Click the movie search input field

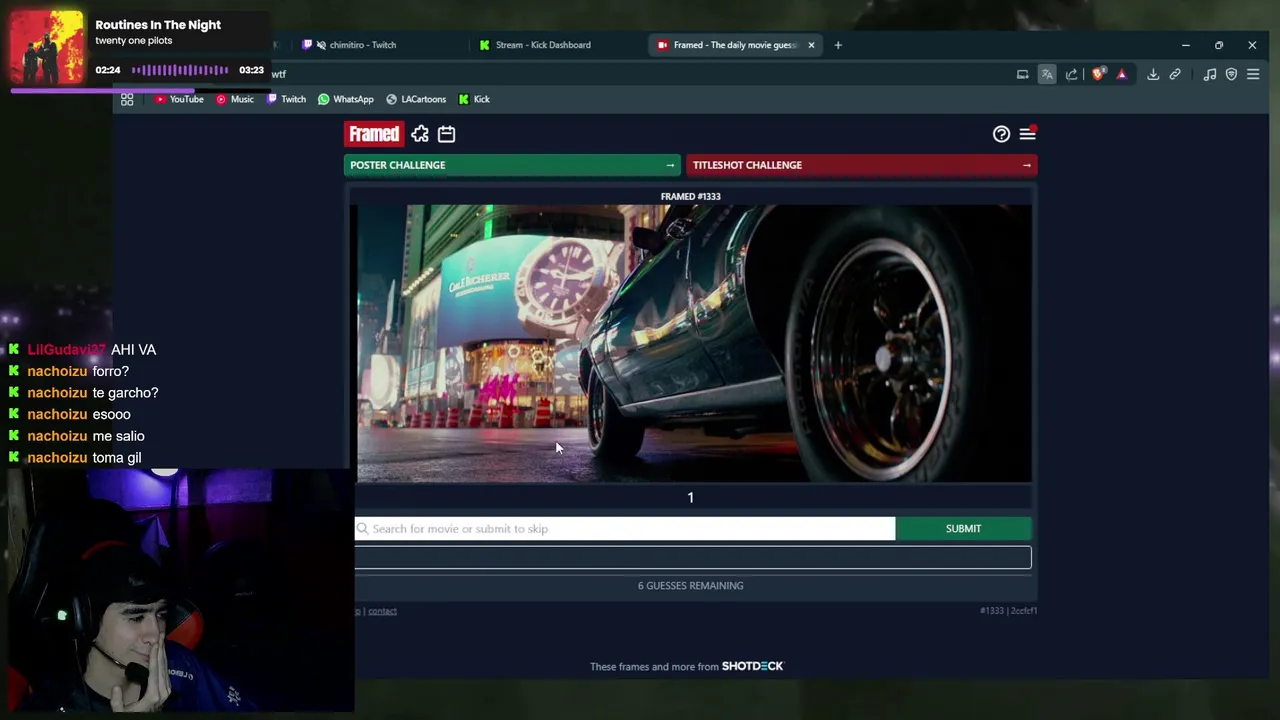(x=625, y=528)
